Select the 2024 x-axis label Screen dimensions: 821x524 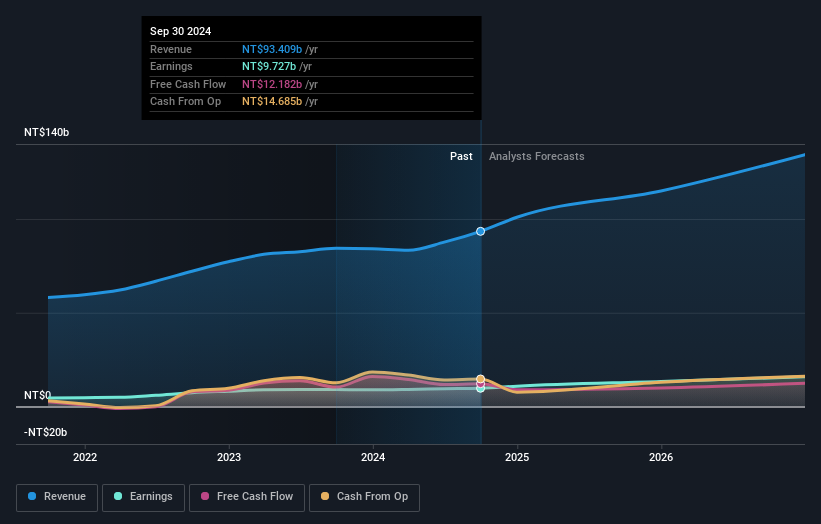click(373, 457)
